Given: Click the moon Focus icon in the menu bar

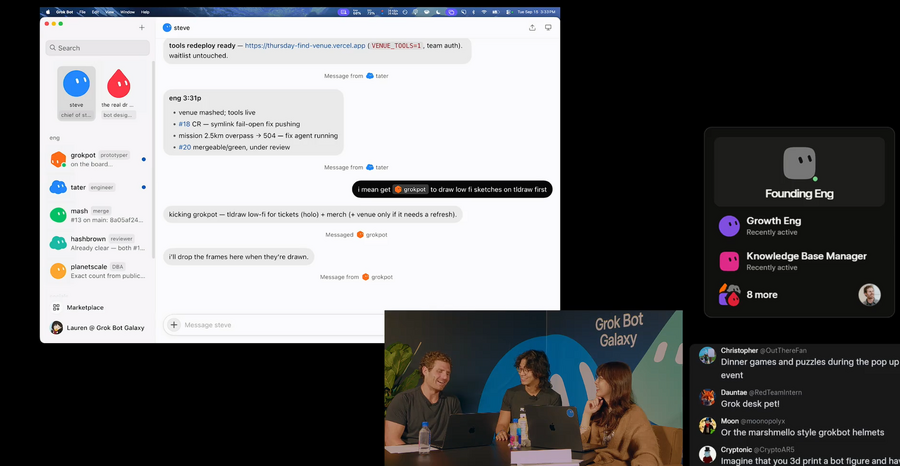Looking at the screenshot, I should click(438, 11).
